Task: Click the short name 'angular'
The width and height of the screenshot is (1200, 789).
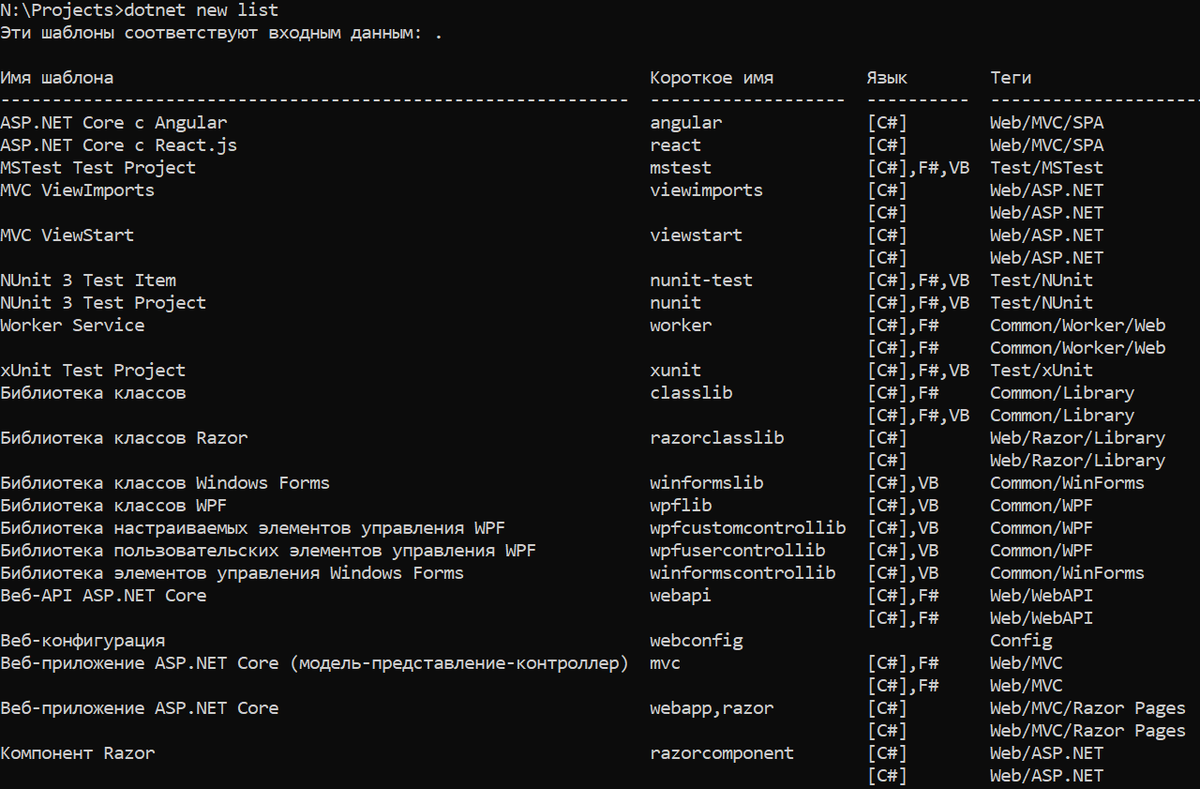Action: [x=686, y=123]
